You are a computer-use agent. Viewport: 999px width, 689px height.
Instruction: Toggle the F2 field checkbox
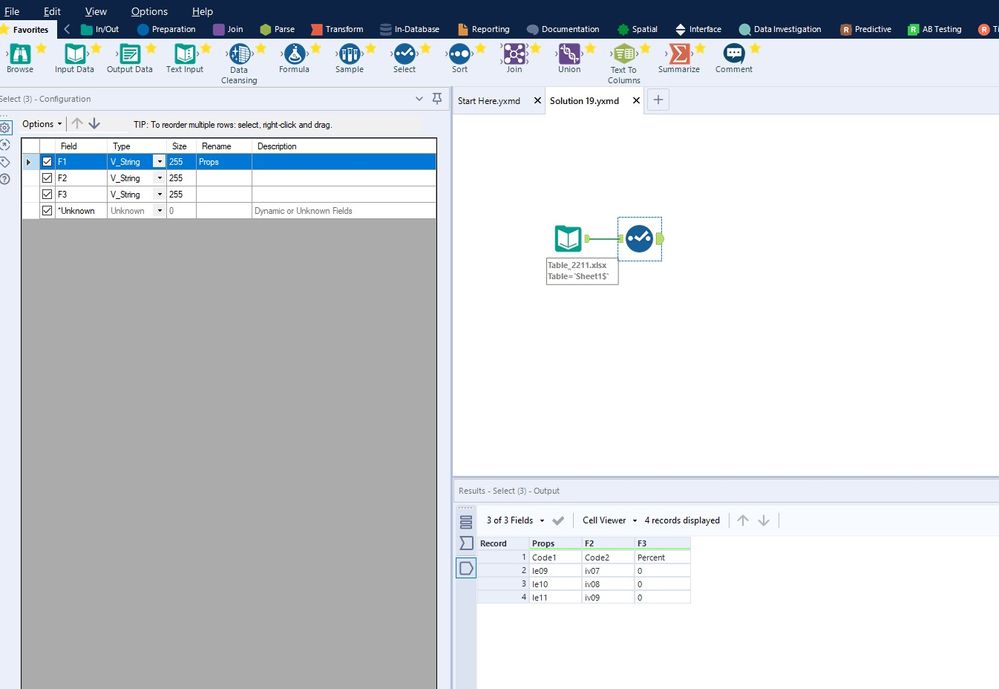tap(47, 178)
